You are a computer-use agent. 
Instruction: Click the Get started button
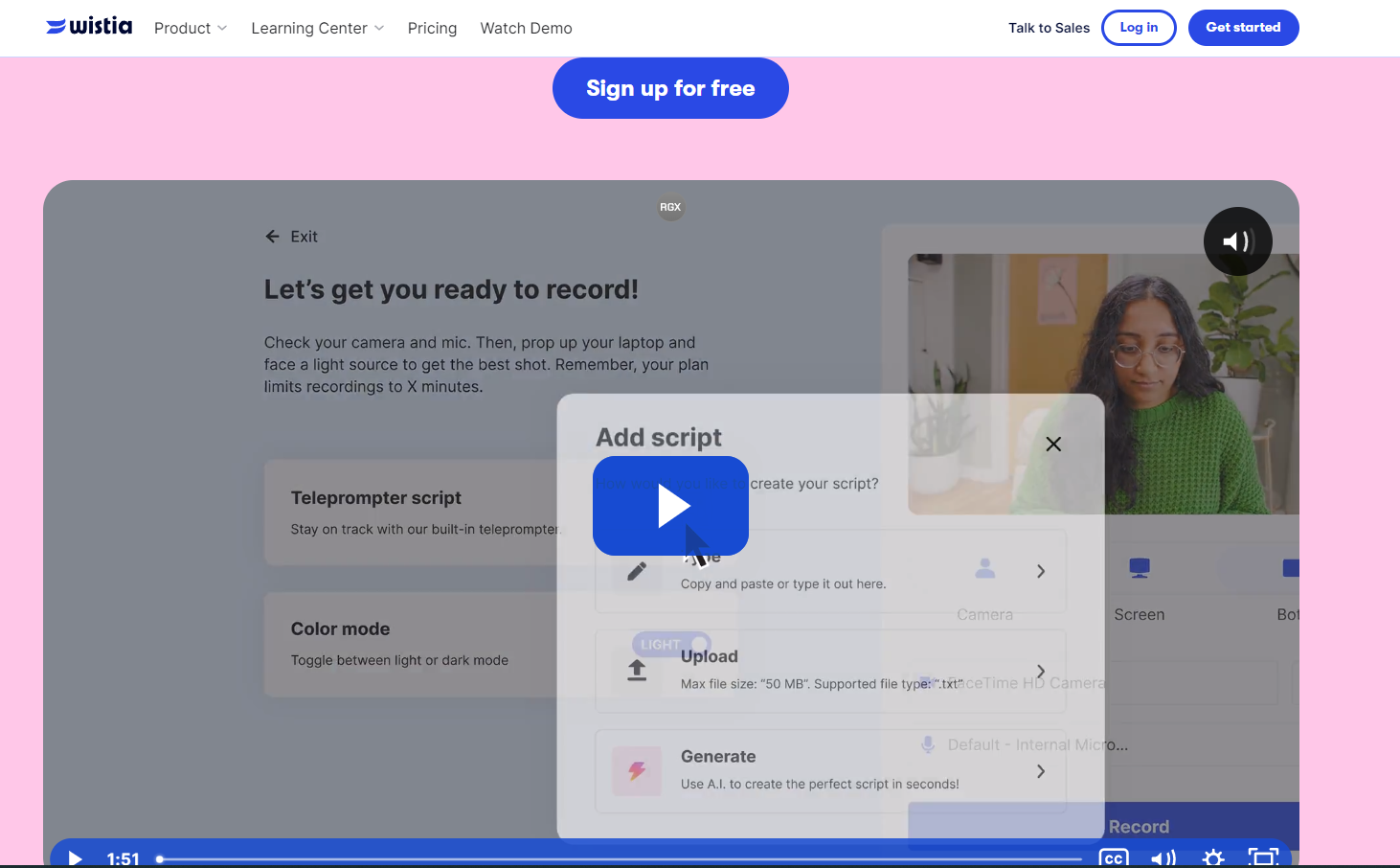1243,28
